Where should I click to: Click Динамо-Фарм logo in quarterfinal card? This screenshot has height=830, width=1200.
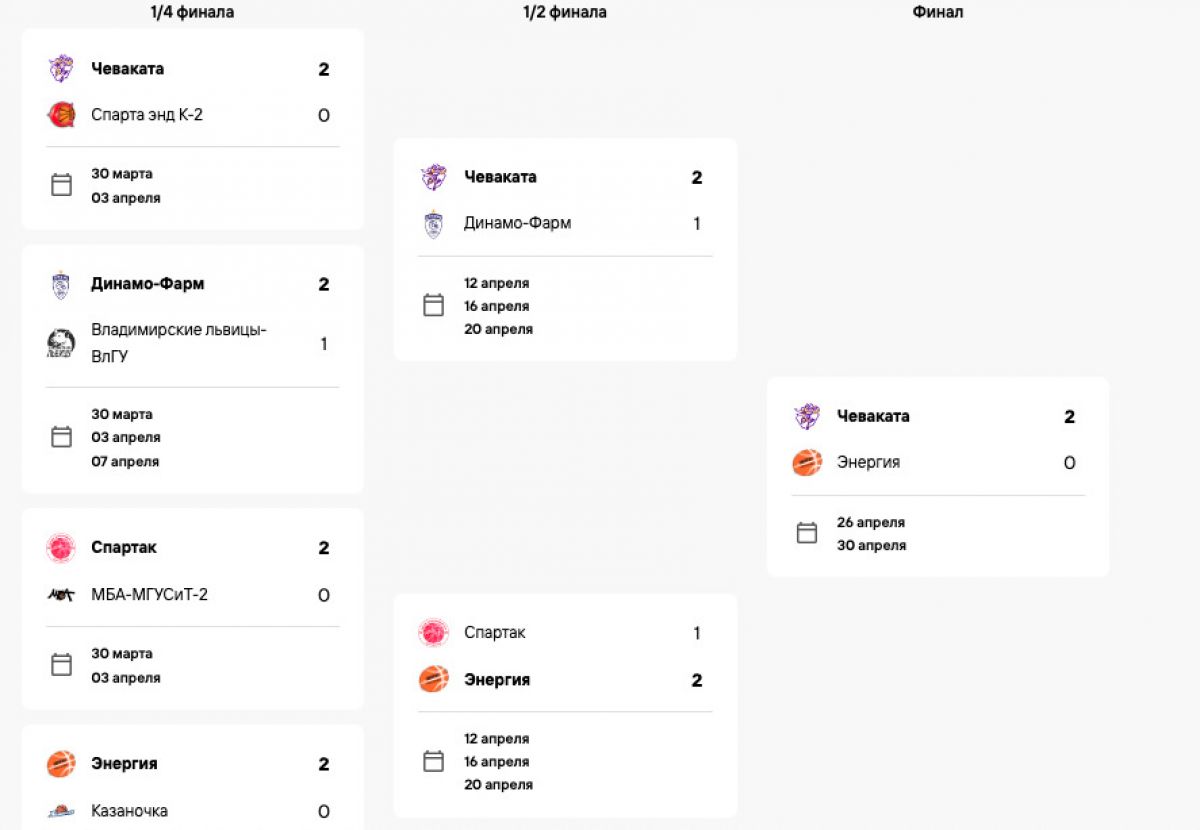(x=61, y=285)
